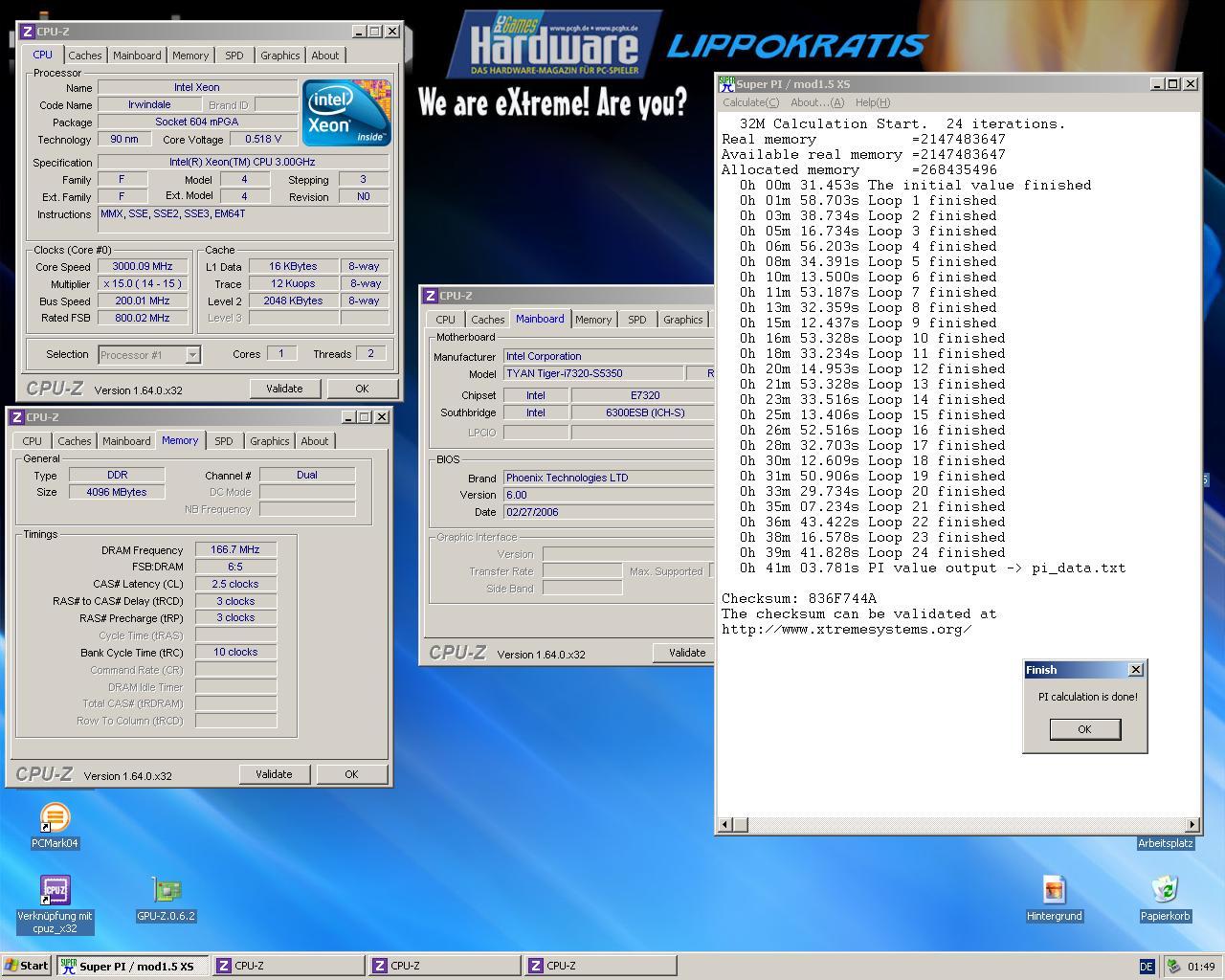The height and width of the screenshot is (980, 1225).
Task: Click the tray clock showing 01:49
Action: click(x=1200, y=967)
